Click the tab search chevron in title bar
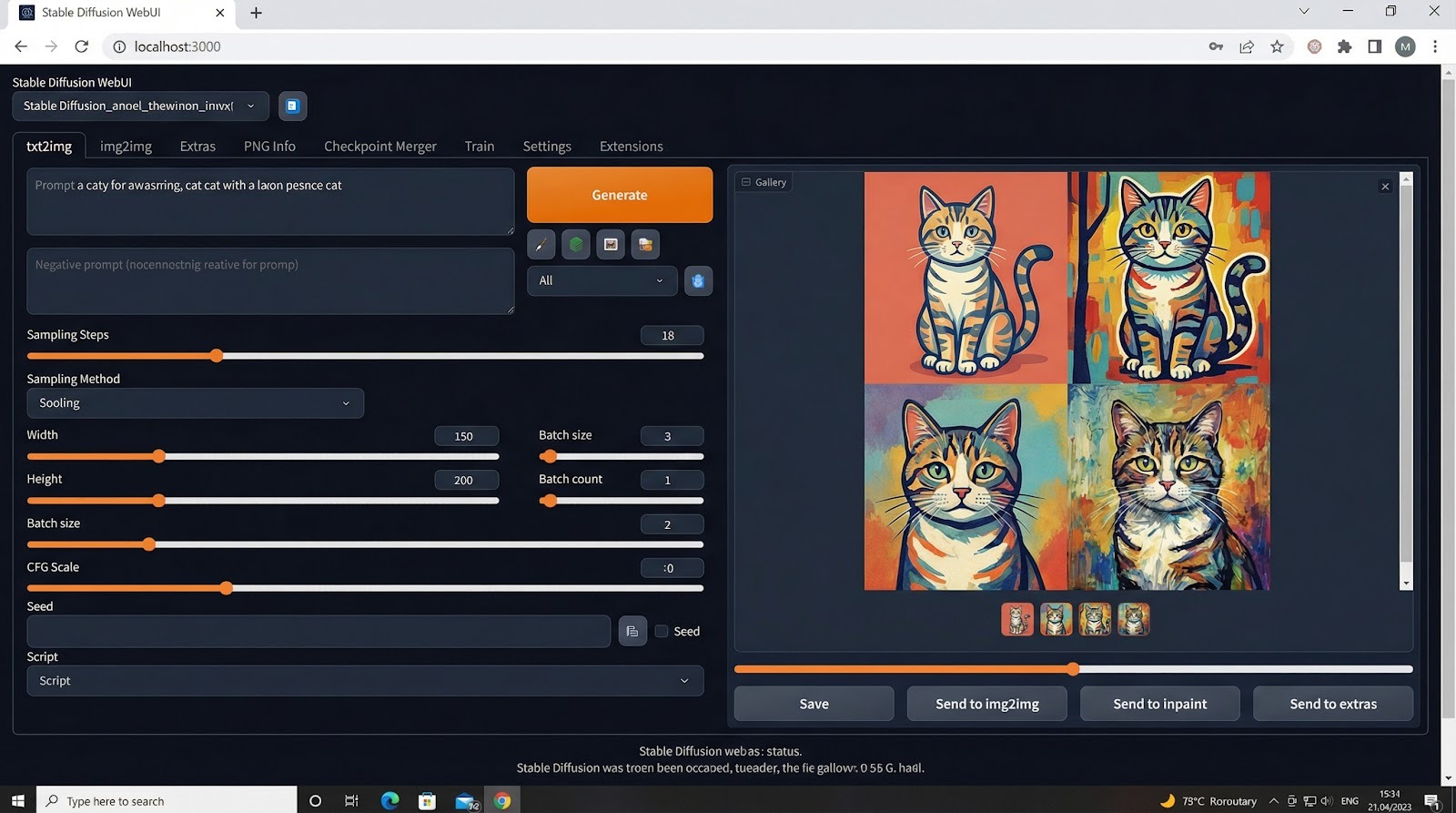The image size is (1456, 813). pyautogui.click(x=1304, y=12)
